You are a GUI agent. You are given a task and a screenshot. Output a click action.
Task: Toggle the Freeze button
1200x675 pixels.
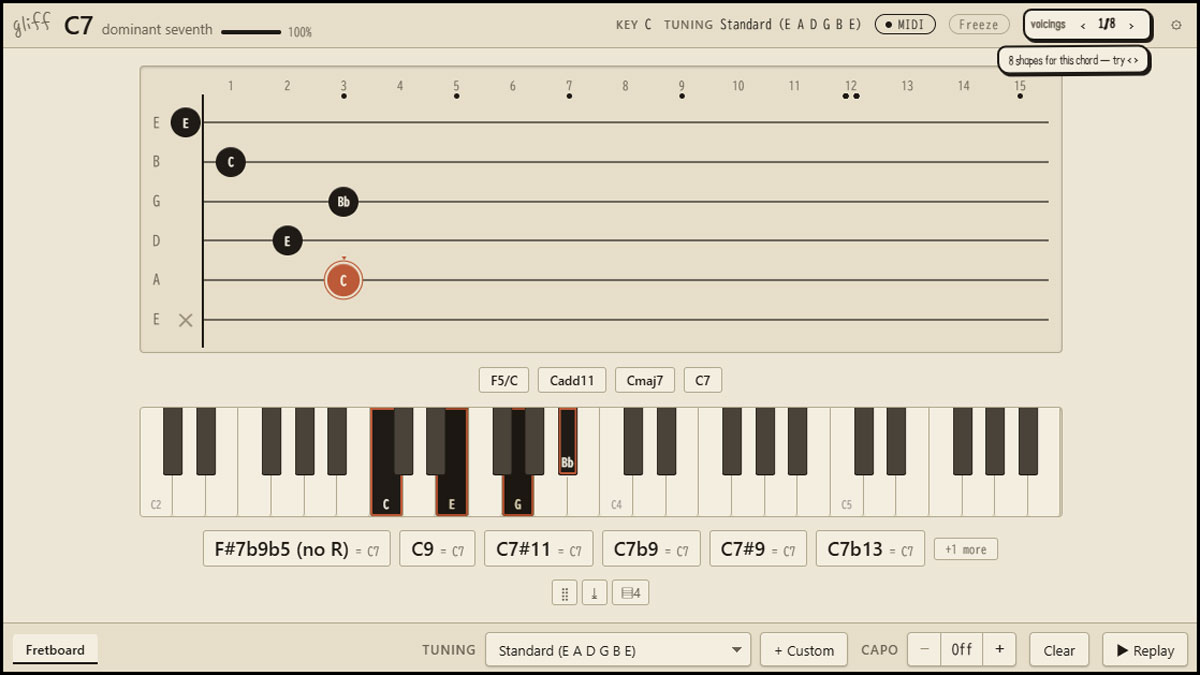pyautogui.click(x=979, y=25)
